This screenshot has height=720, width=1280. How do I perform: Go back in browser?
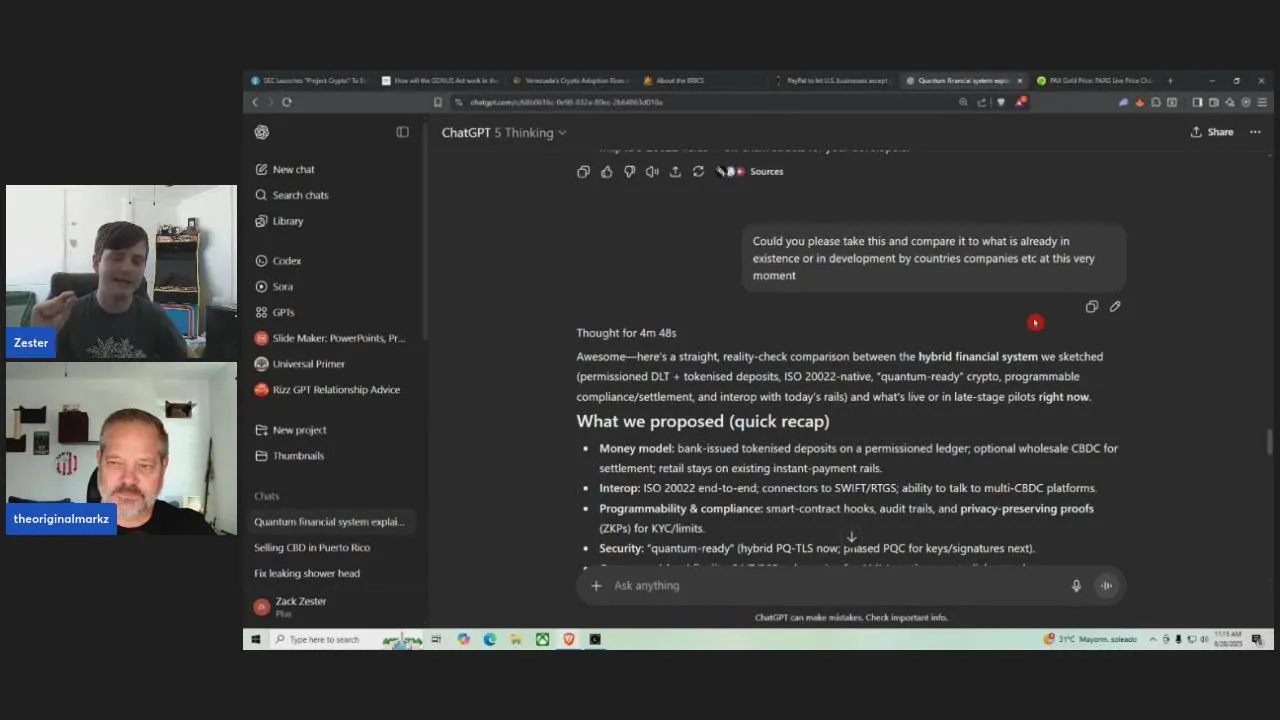click(x=254, y=102)
